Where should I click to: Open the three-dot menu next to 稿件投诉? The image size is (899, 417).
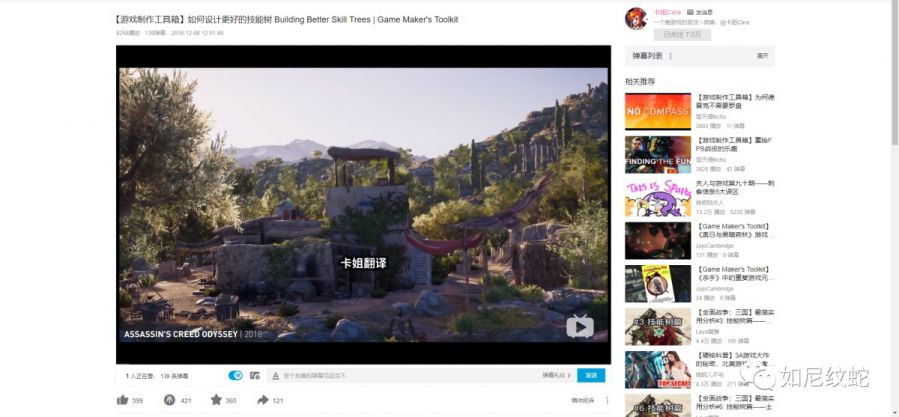point(607,400)
